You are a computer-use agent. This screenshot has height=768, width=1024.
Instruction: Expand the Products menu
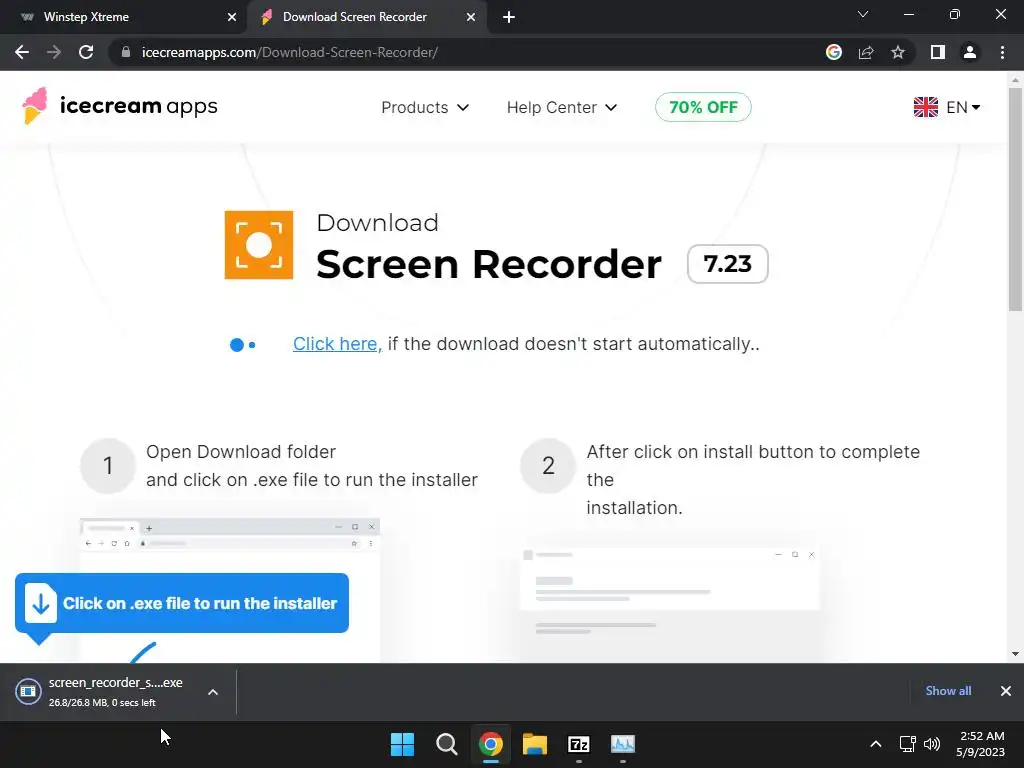pyautogui.click(x=424, y=107)
